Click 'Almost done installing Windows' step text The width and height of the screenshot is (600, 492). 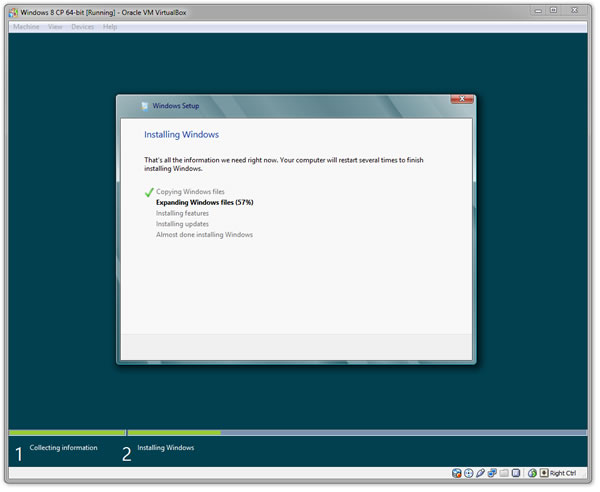(204, 235)
